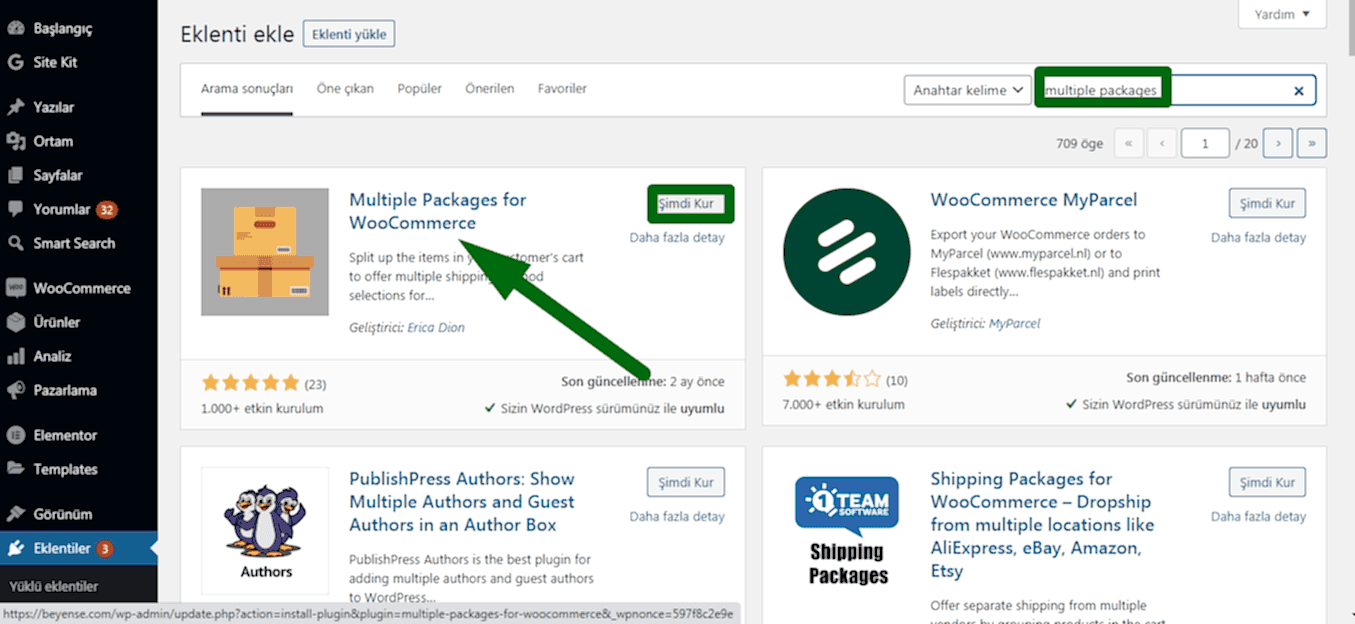Click the Multiple Packages five-star rating
Viewport: 1355px width, 624px height.
(250, 382)
